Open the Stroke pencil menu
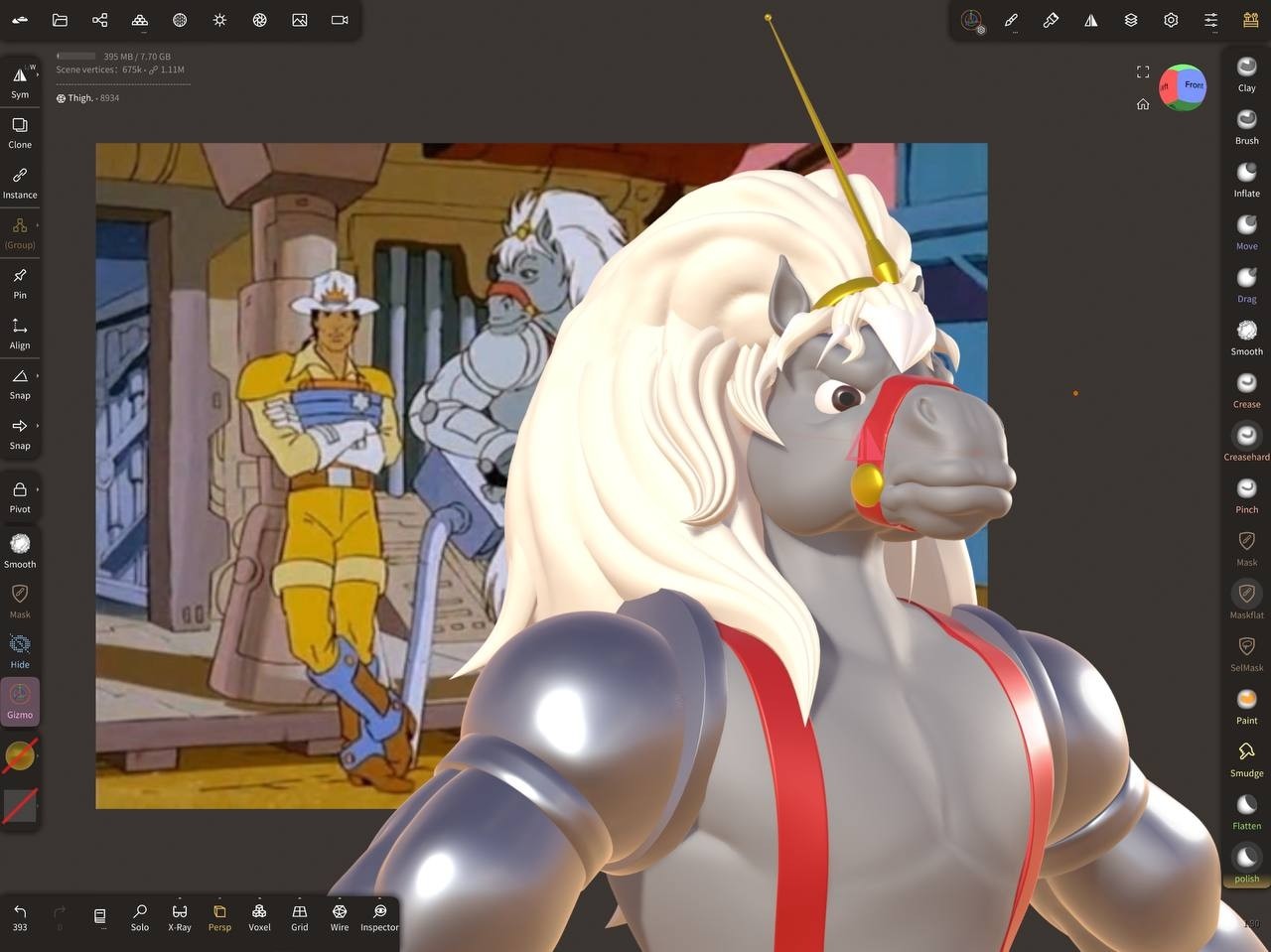The image size is (1271, 952). [x=1011, y=20]
